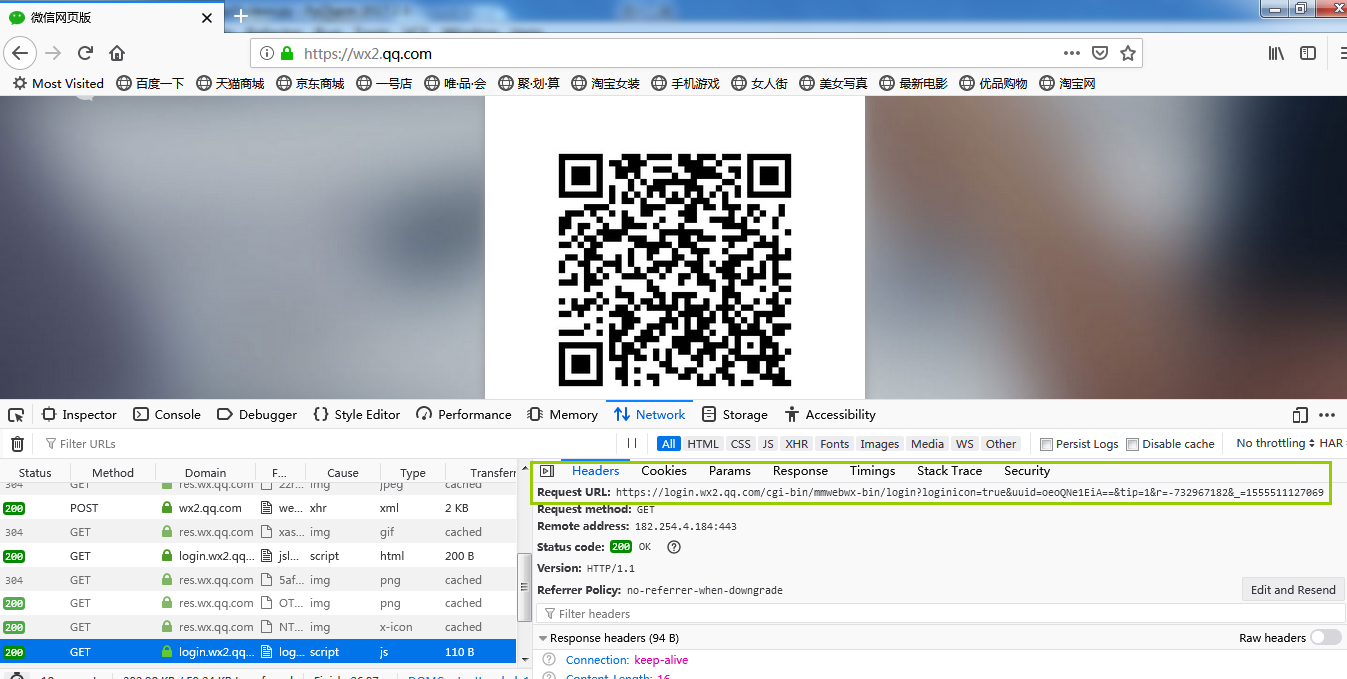Bookmark this page with star icon
Image resolution: width=1347 pixels, height=679 pixels.
1128,53
